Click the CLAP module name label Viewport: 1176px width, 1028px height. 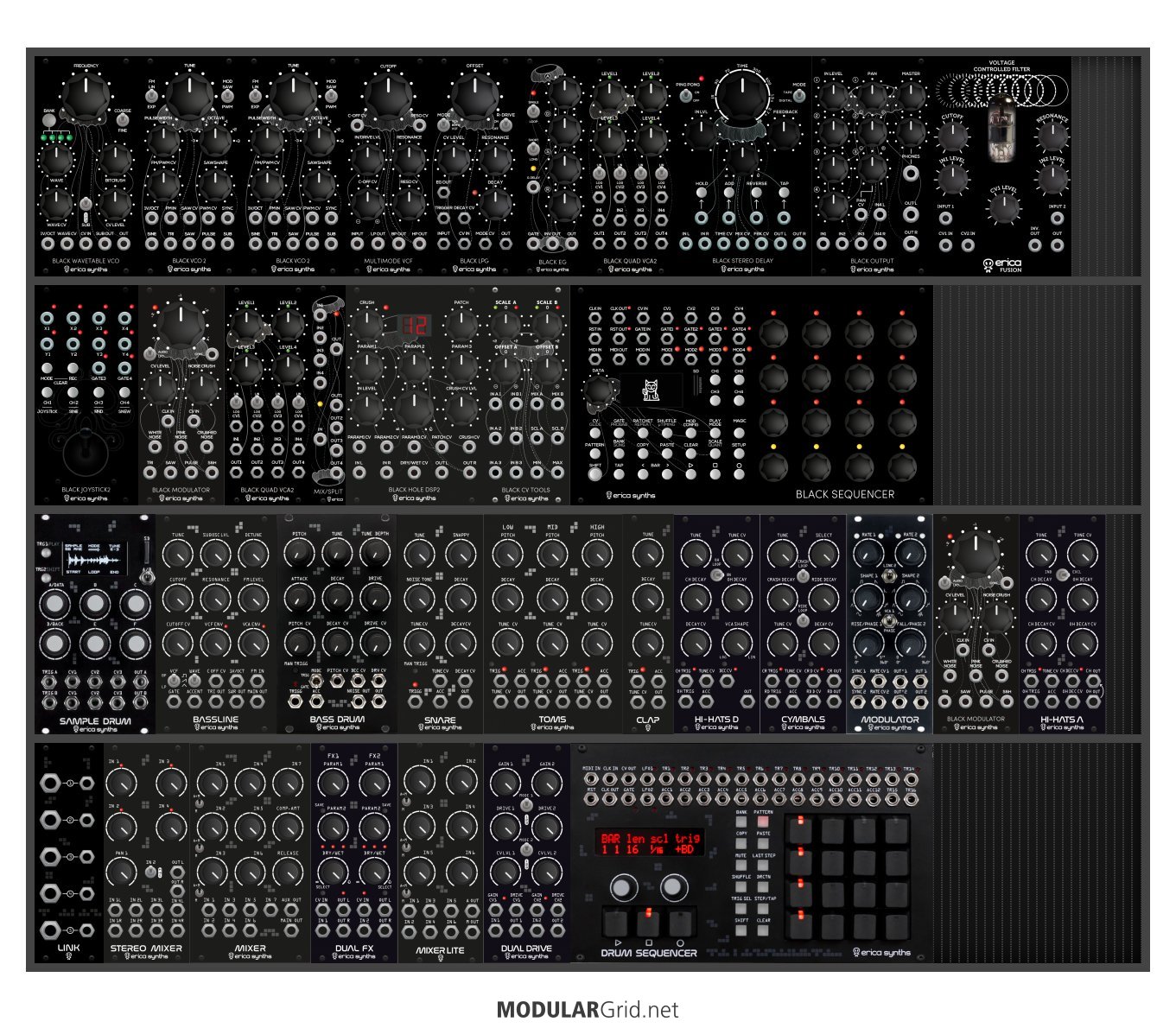point(648,719)
